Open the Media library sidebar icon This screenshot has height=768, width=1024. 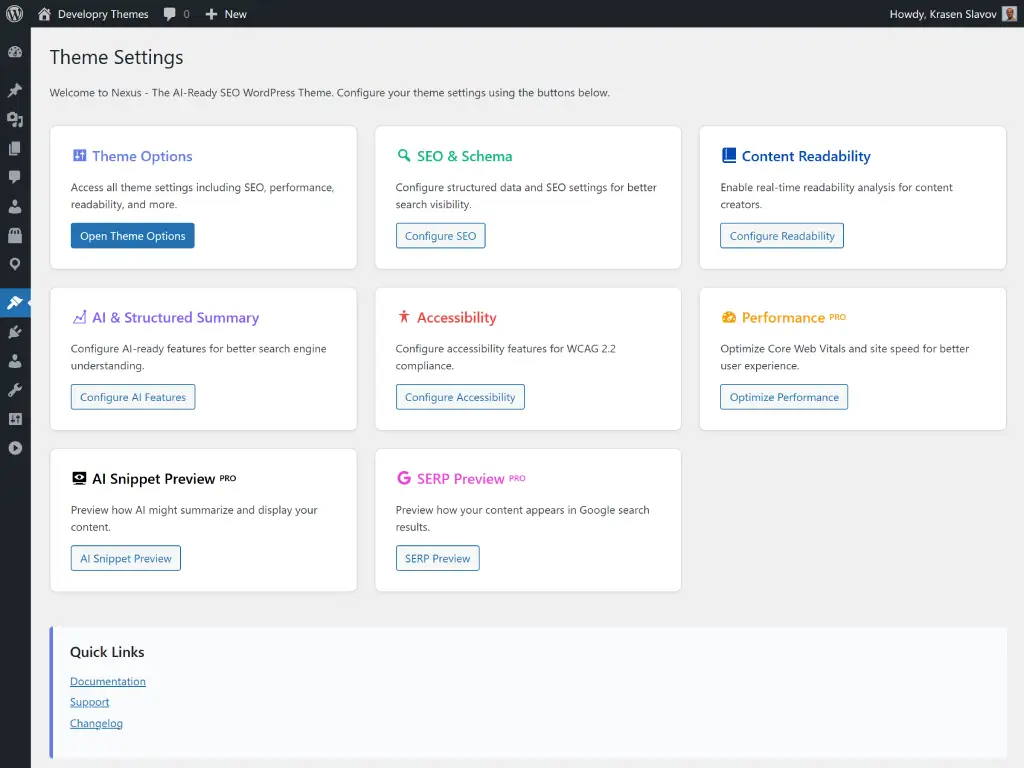tap(15, 120)
